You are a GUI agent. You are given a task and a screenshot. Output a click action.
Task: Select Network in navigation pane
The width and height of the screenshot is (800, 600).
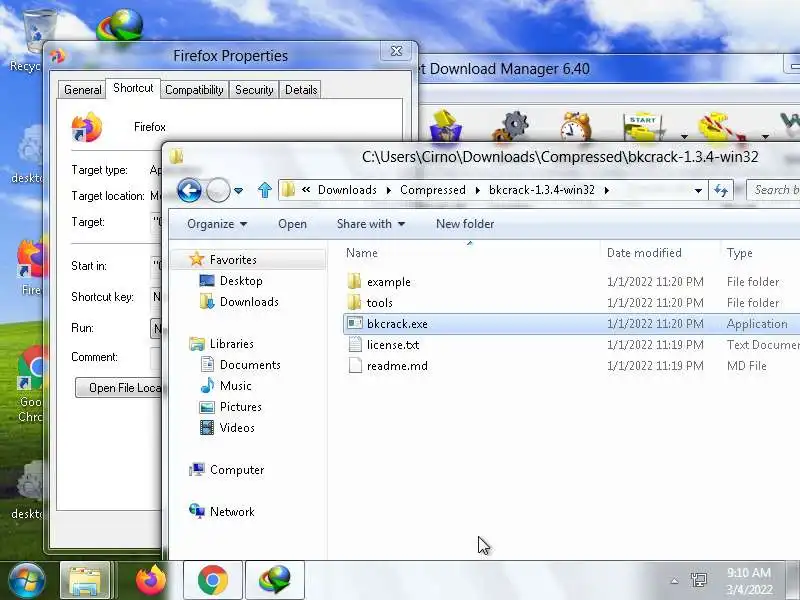tap(221, 512)
